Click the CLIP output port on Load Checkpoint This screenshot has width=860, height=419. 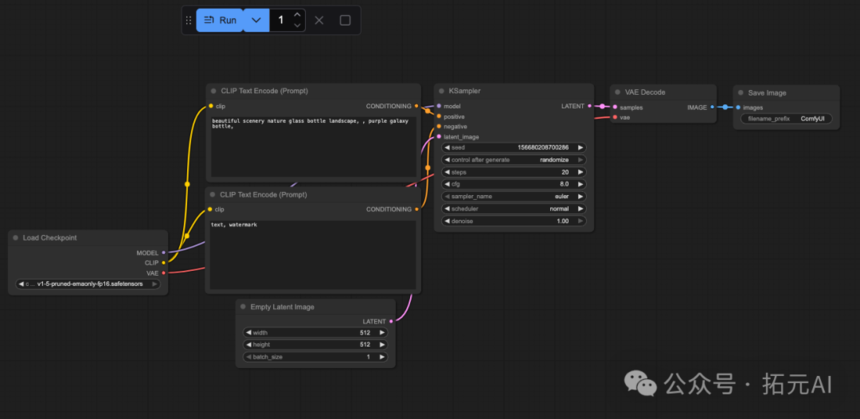163,263
